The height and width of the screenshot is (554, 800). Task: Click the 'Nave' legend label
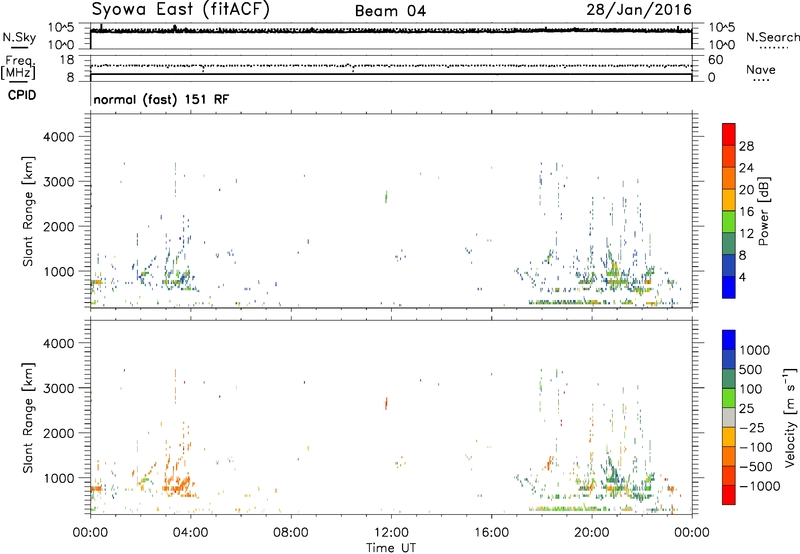(x=761, y=70)
